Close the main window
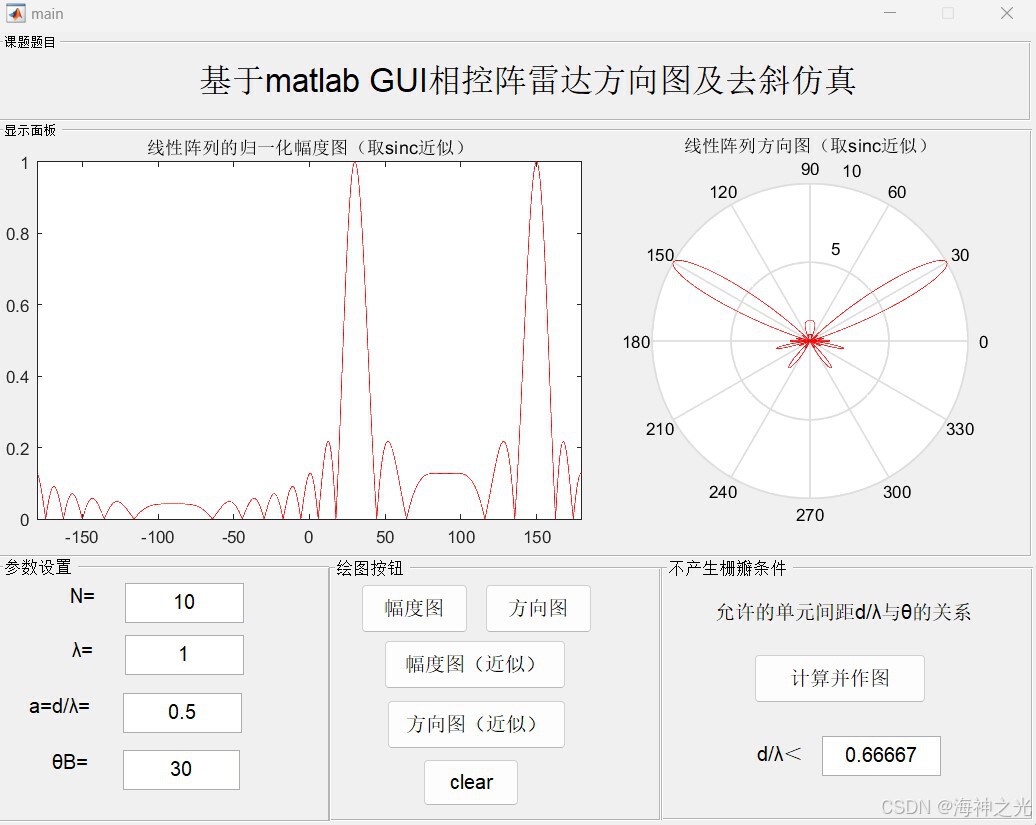The image size is (1036, 825). click(1007, 13)
